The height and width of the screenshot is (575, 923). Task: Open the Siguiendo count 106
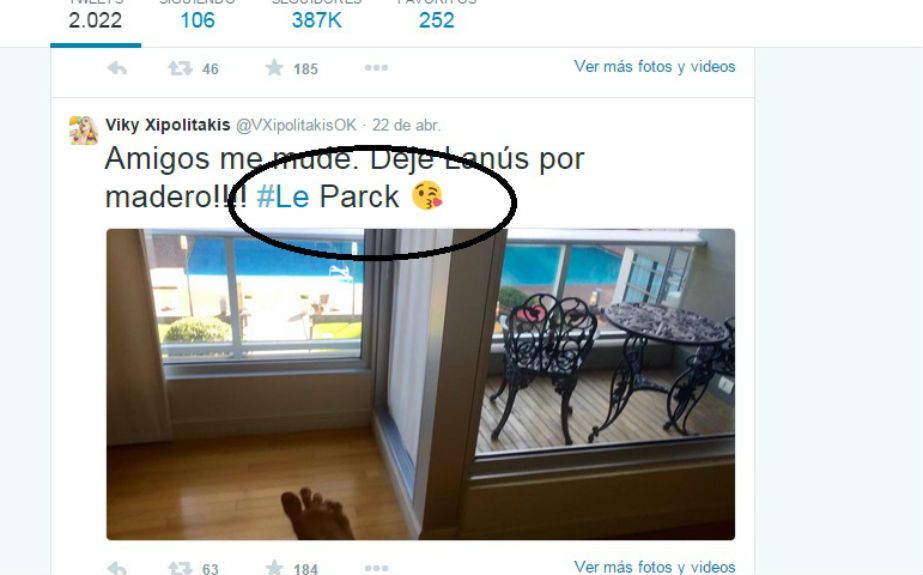197,20
